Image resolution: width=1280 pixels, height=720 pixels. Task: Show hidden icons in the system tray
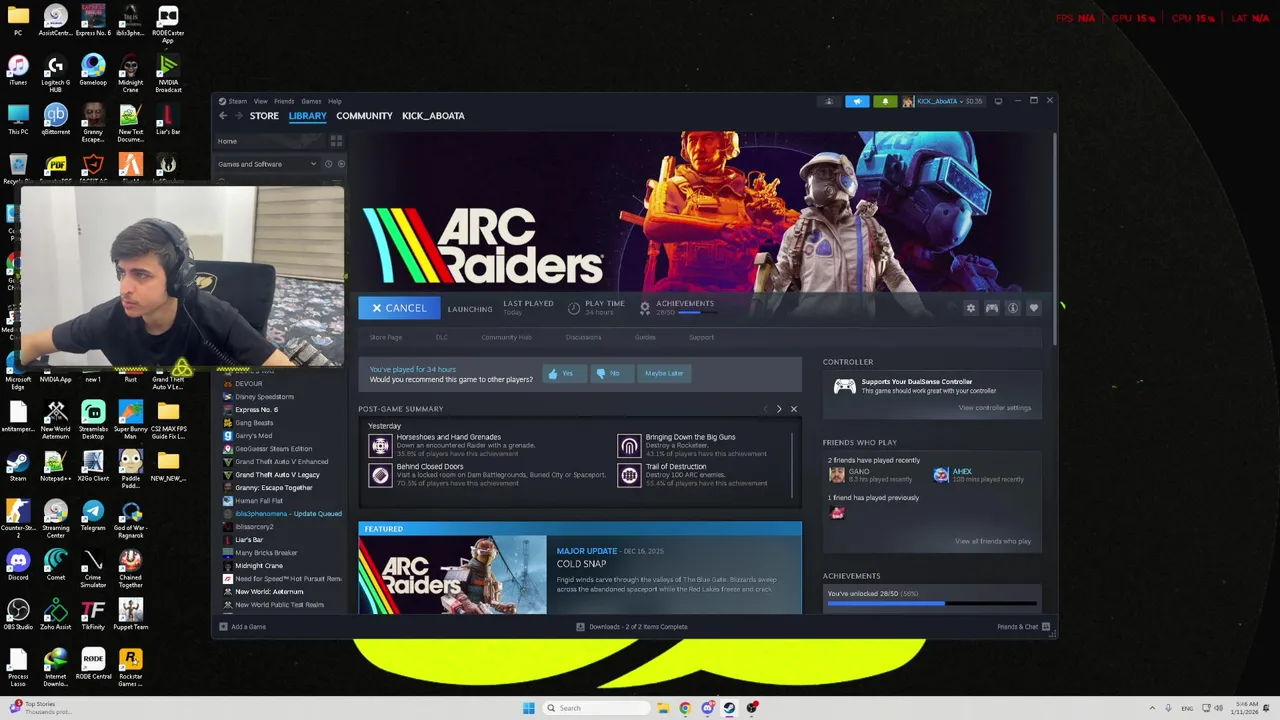point(1152,708)
